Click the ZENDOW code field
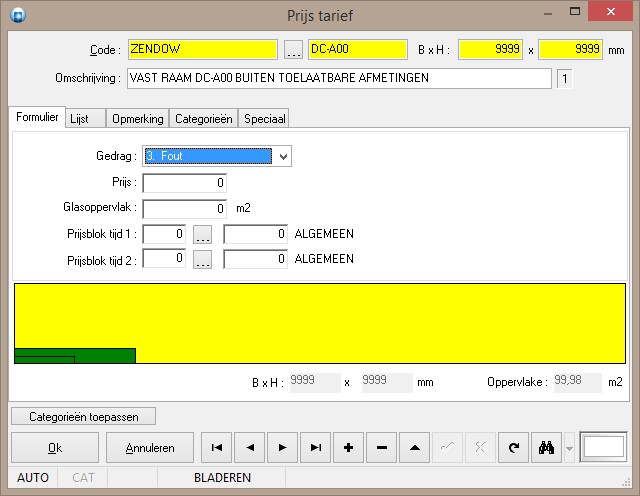This screenshot has height=496, width=640. (203, 49)
